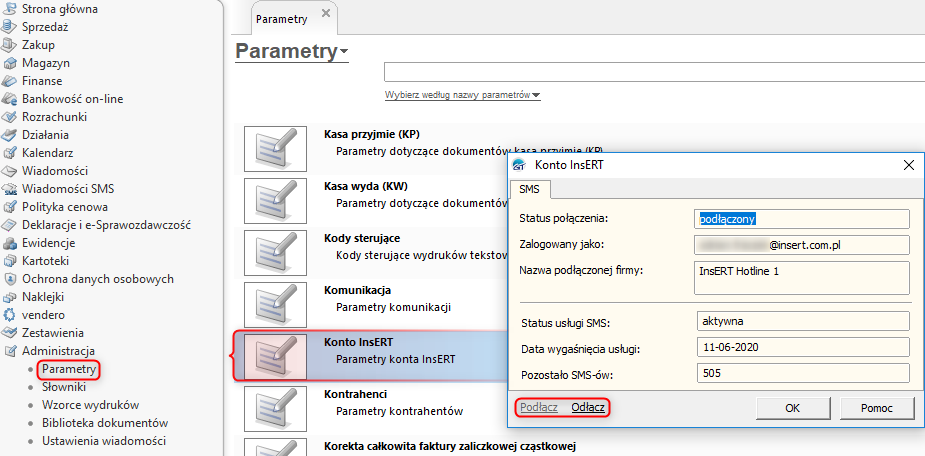Open the Zestawienia module icon
The image size is (925, 456).
9,333
